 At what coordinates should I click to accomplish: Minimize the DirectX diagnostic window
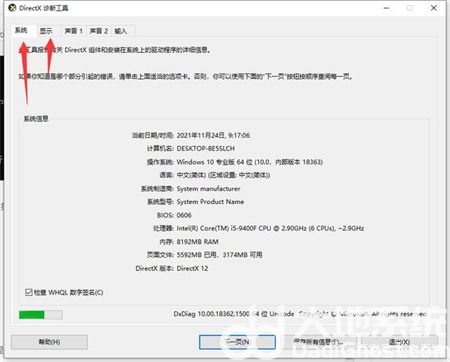tap(387, 8)
